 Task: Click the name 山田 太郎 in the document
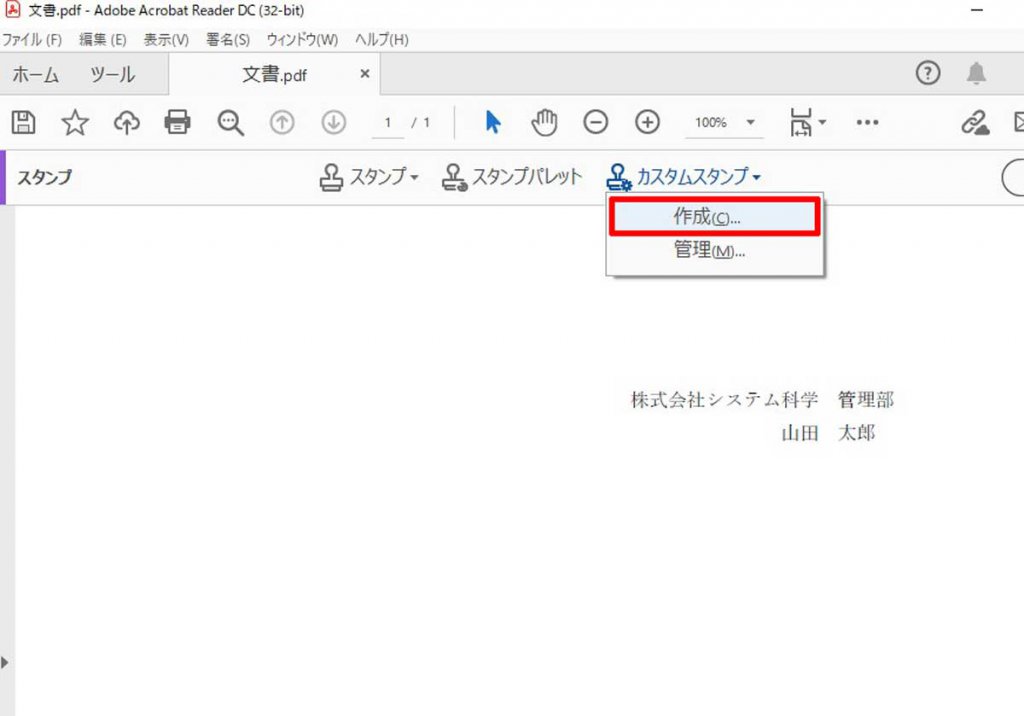[828, 432]
